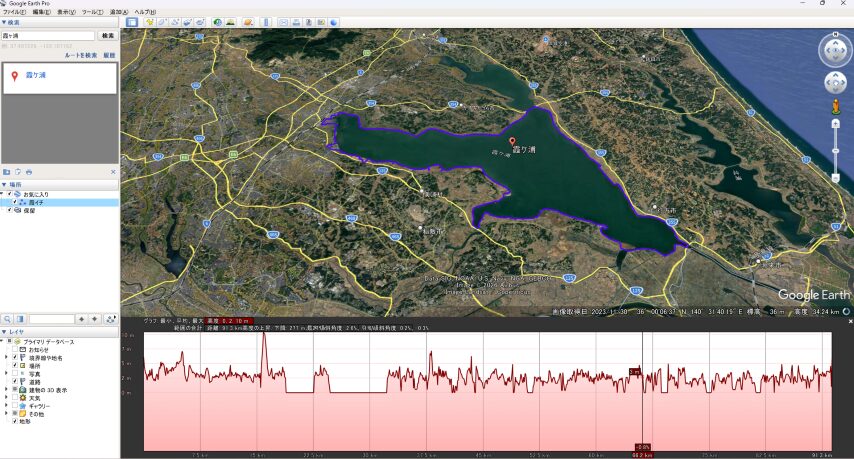The image size is (854, 459).
Task: Click the email icon in toolbar
Action: coord(282,21)
